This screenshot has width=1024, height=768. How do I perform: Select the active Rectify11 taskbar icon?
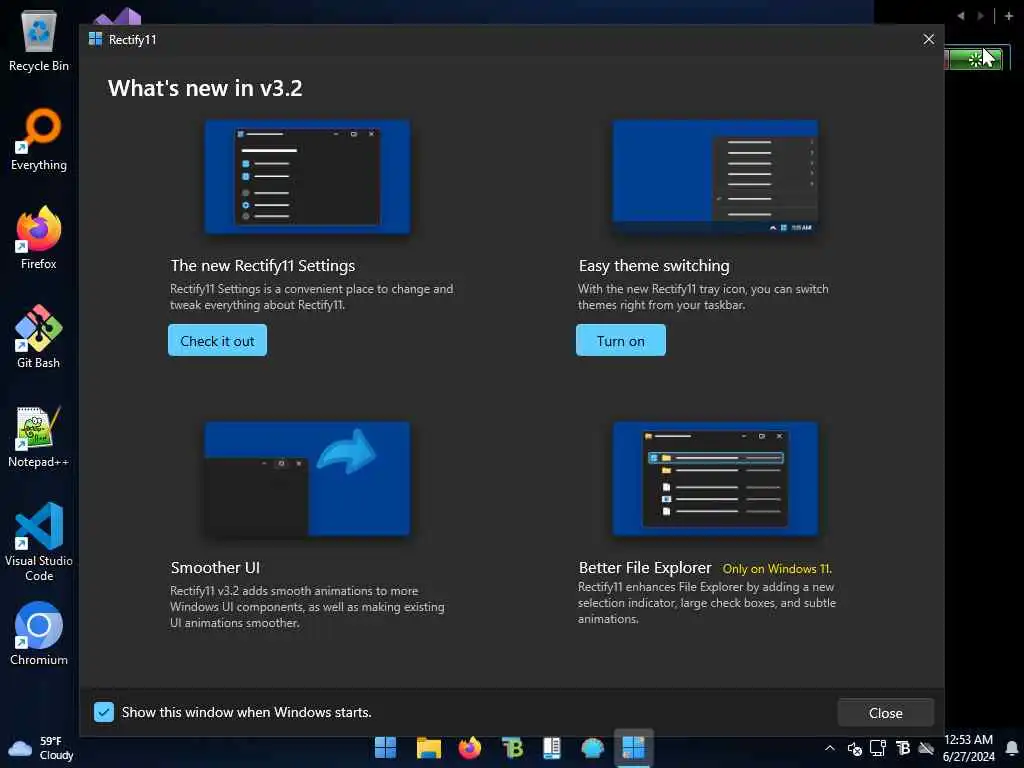pyautogui.click(x=633, y=748)
